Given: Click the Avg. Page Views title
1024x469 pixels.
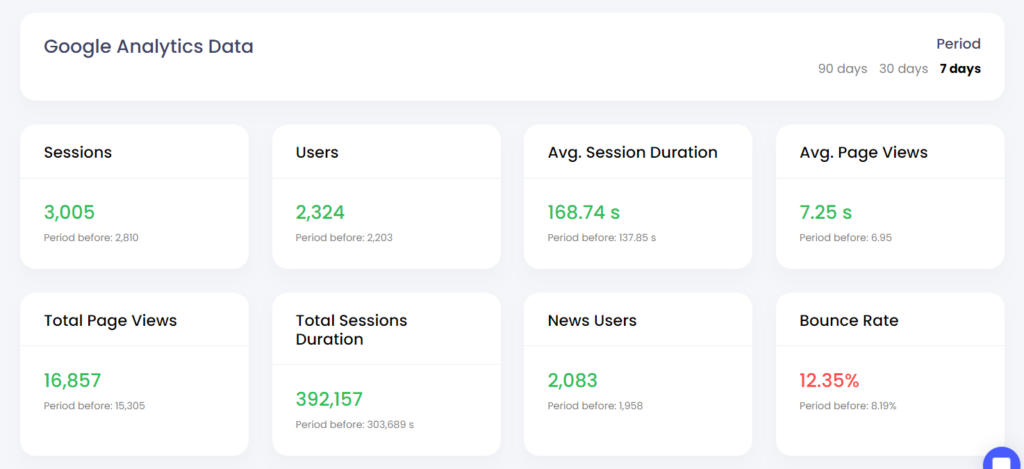Looking at the screenshot, I should (863, 152).
